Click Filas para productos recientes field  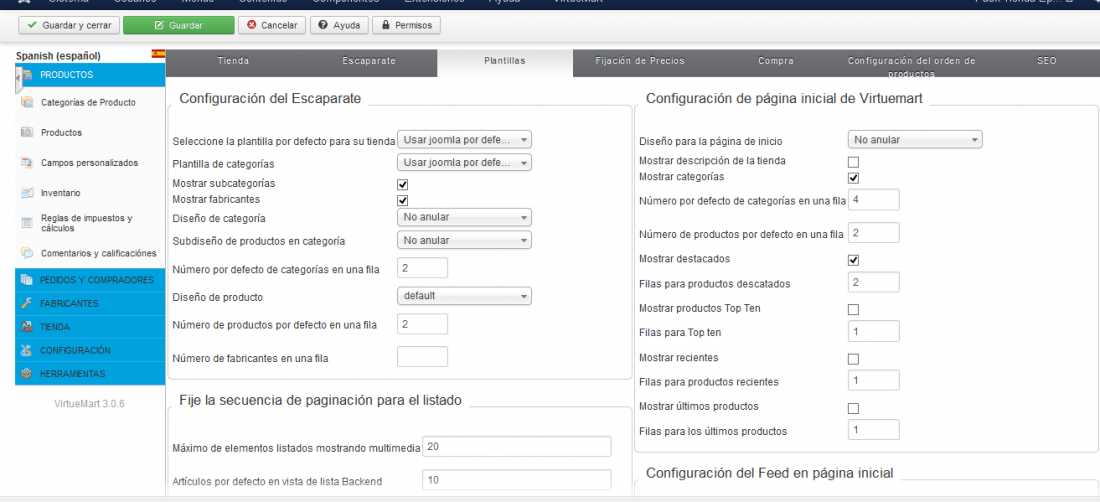pyautogui.click(x=873, y=381)
